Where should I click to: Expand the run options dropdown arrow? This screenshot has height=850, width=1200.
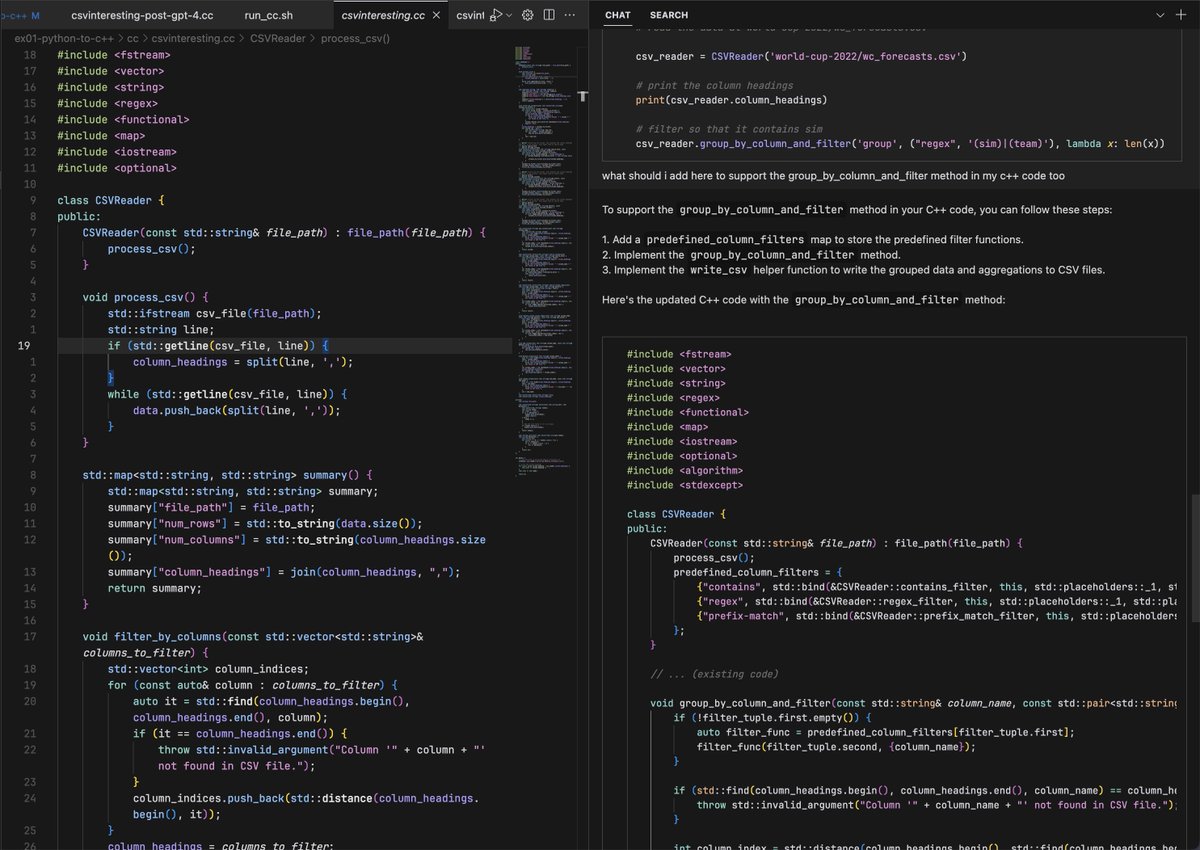[509, 16]
